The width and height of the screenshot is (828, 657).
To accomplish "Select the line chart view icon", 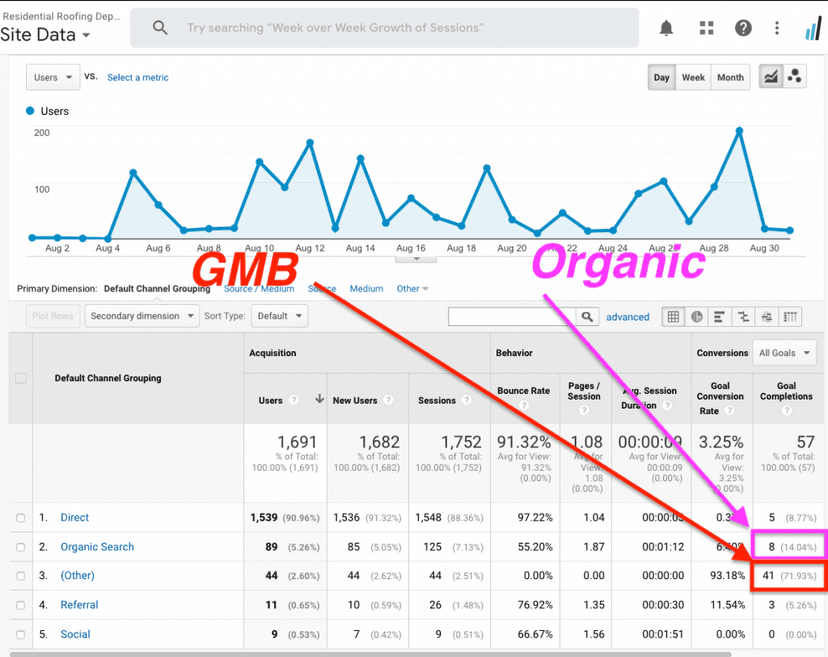I will pyautogui.click(x=770, y=77).
